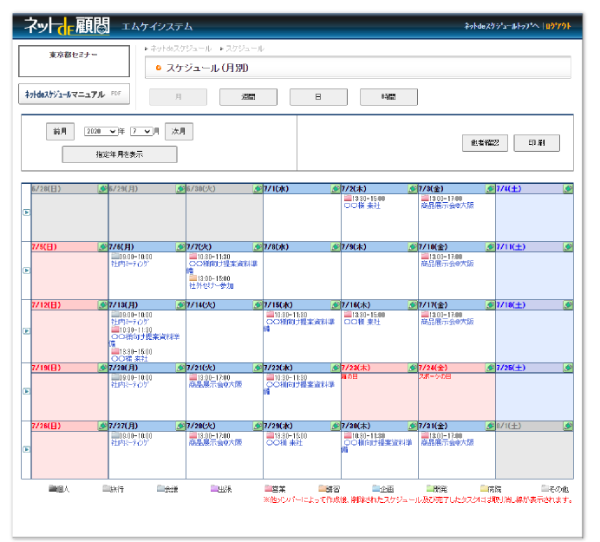
Task: Add a schedule on 7/29(水)
Action: [335, 426]
